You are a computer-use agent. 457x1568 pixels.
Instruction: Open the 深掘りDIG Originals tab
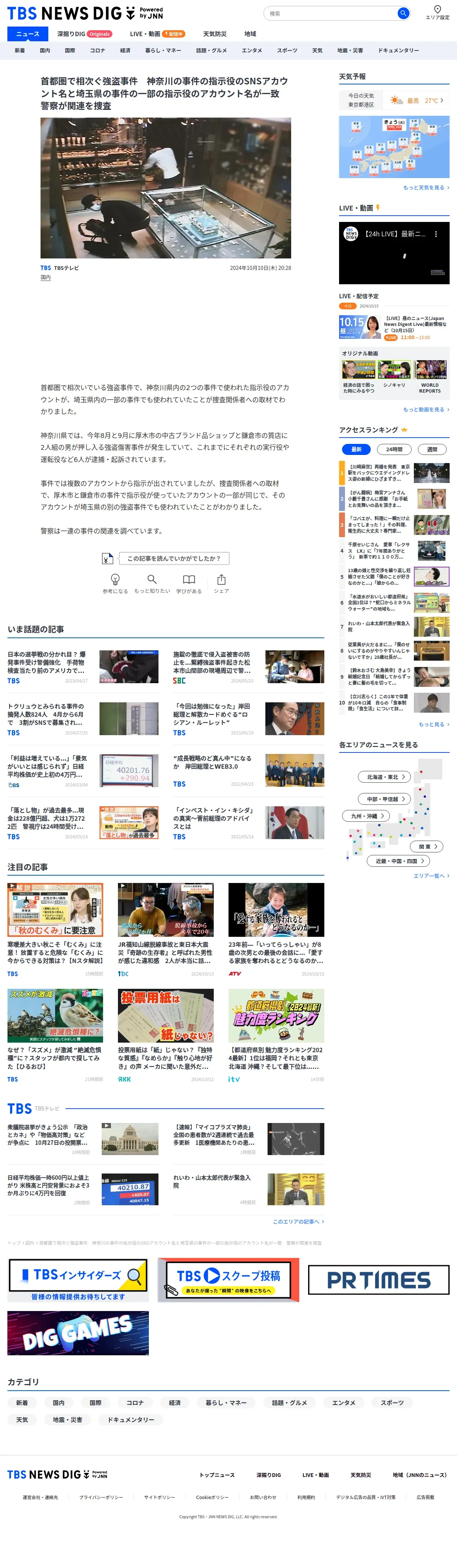click(x=85, y=34)
